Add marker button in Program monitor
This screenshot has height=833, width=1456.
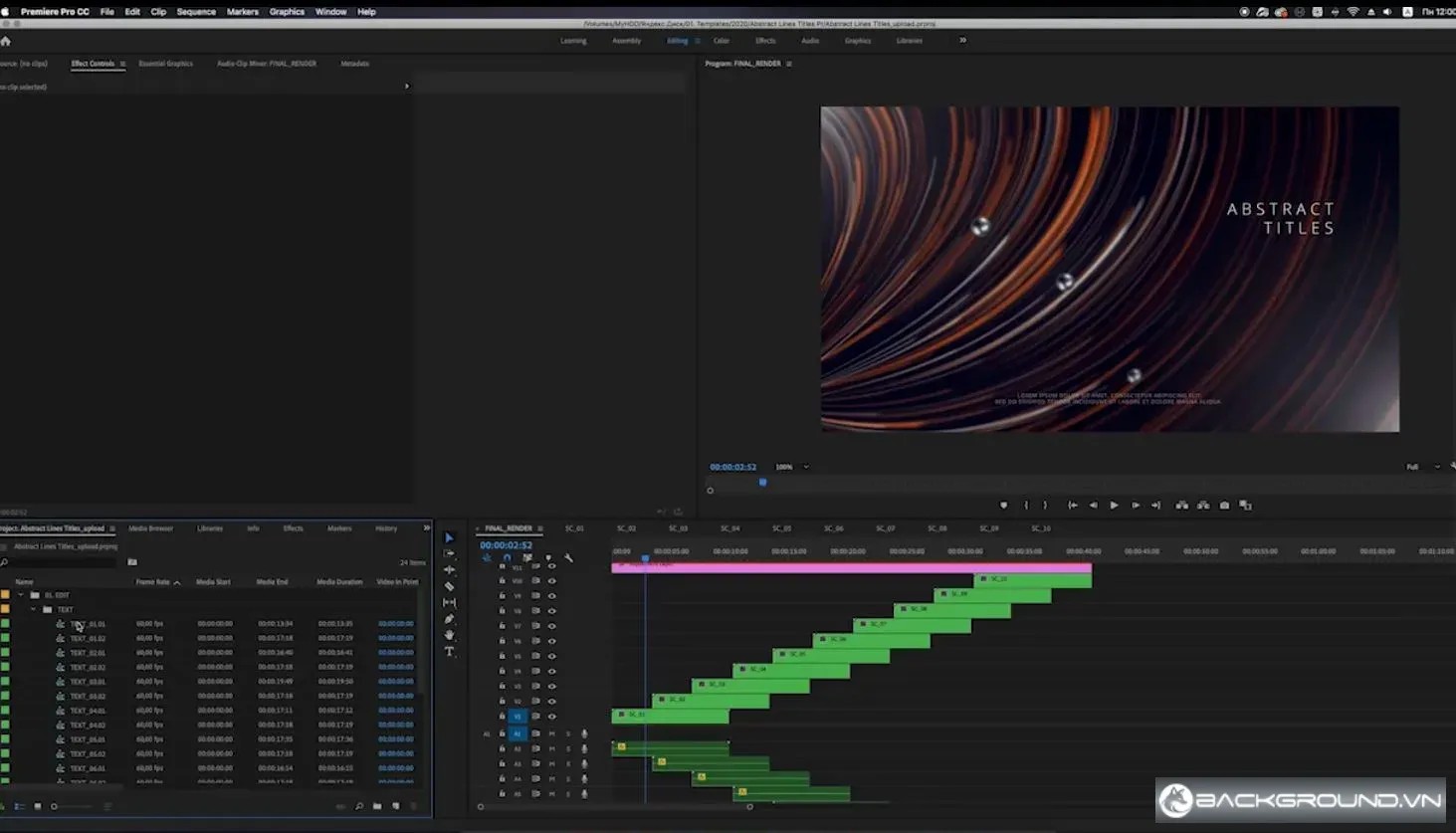[1003, 506]
